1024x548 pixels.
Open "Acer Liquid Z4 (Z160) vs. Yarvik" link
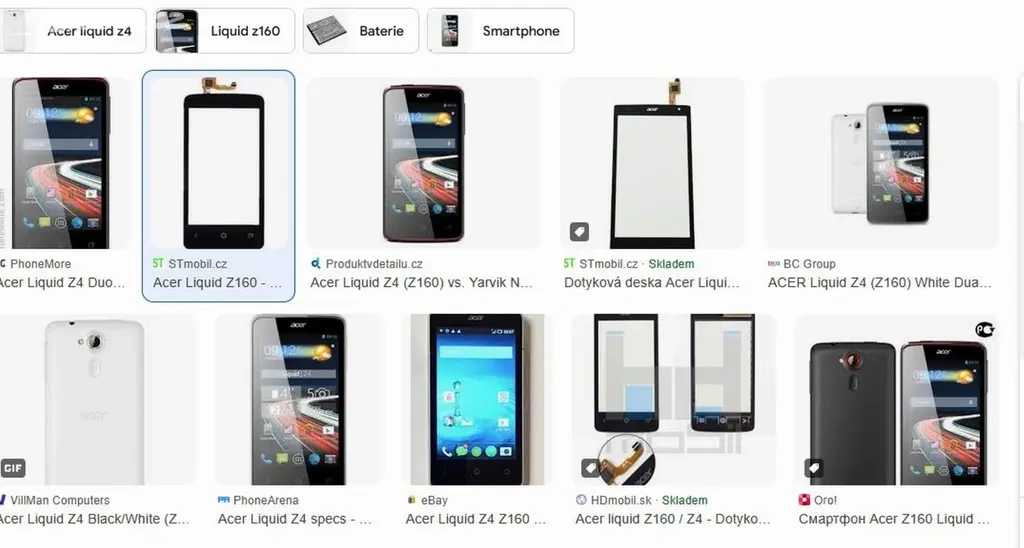[x=421, y=283]
